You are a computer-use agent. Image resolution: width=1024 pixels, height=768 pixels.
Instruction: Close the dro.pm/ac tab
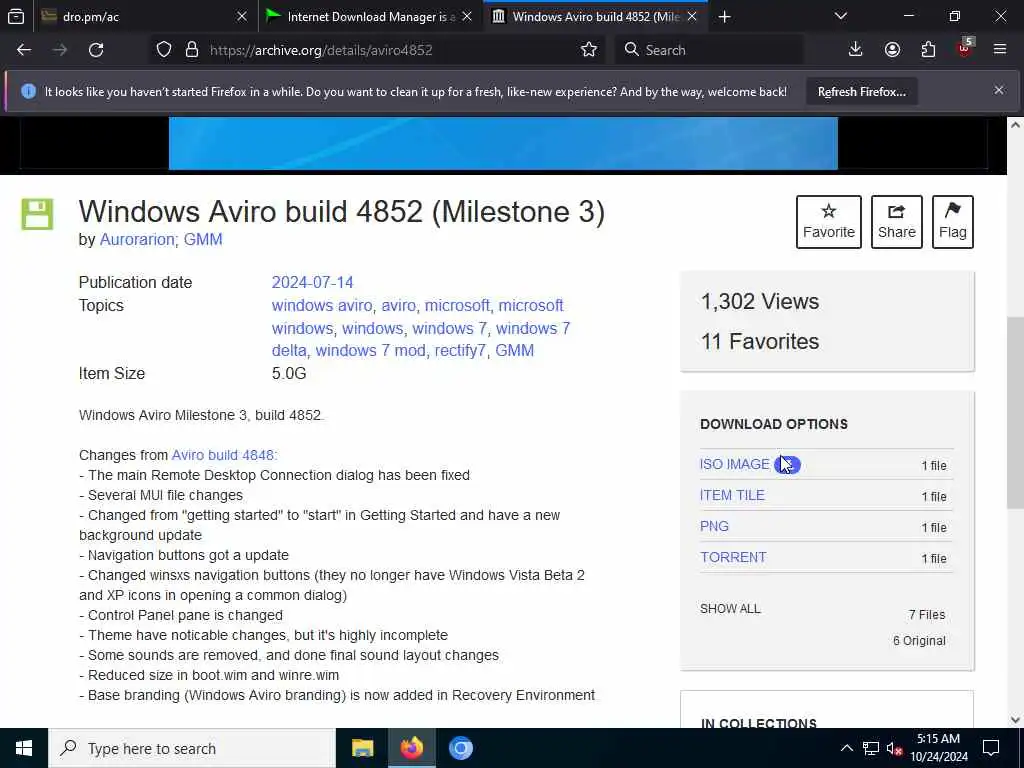pos(242,16)
